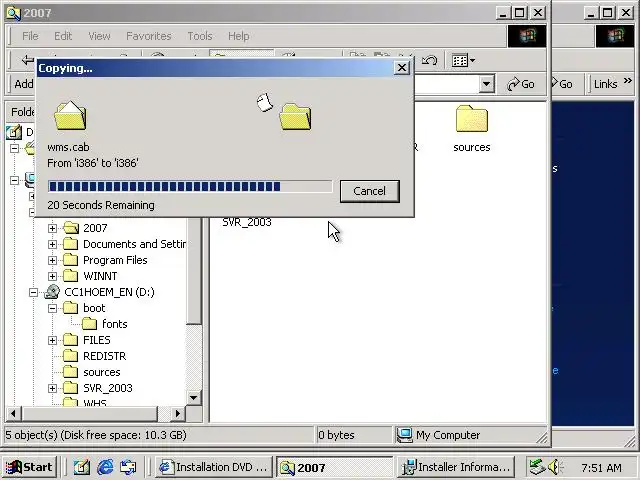This screenshot has width=640, height=480.
Task: Select the sources folder in tree
Action: tap(92, 372)
